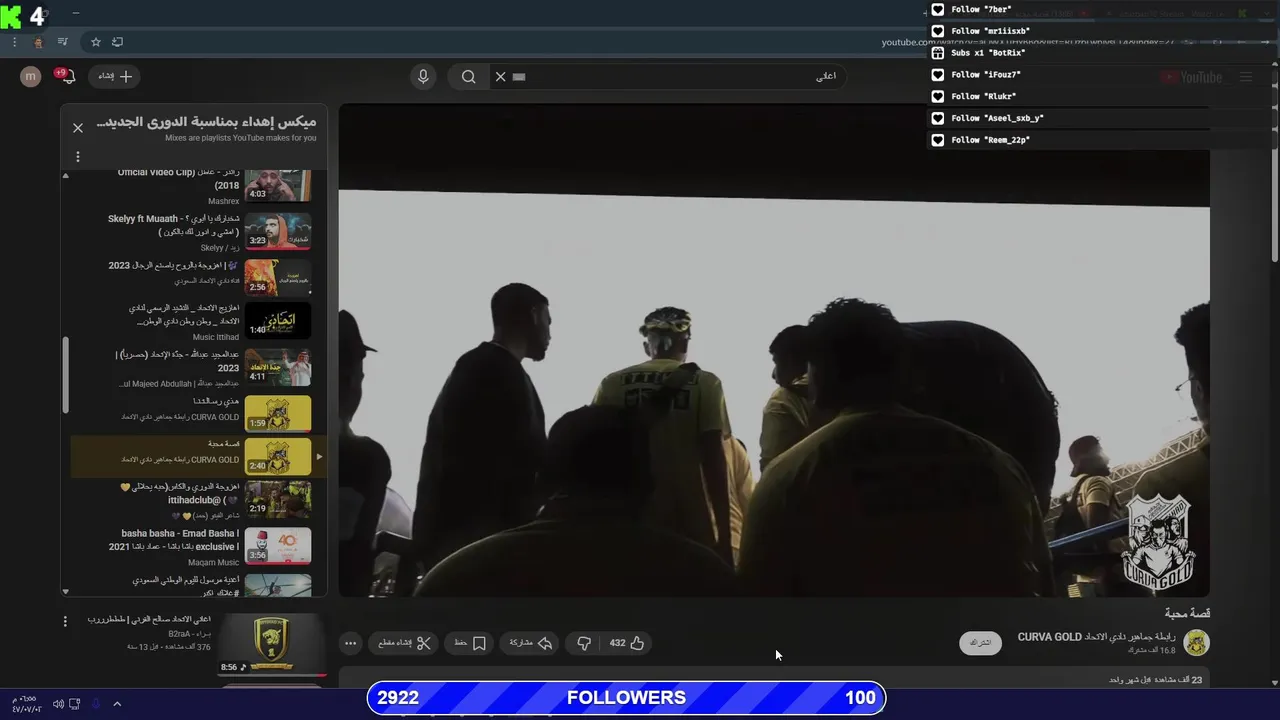
Task: Open the YouTube account avatar "m"
Action: 31,77
